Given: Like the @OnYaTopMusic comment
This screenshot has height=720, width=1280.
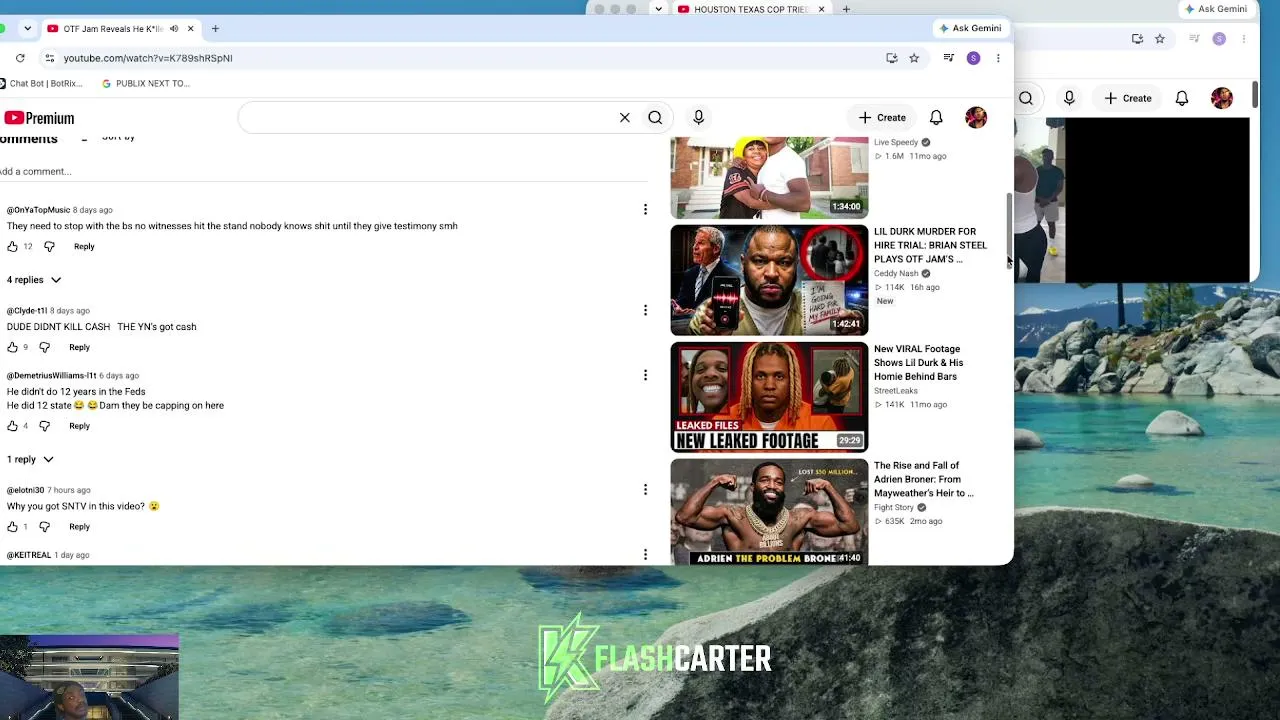Looking at the screenshot, I should pos(12,246).
